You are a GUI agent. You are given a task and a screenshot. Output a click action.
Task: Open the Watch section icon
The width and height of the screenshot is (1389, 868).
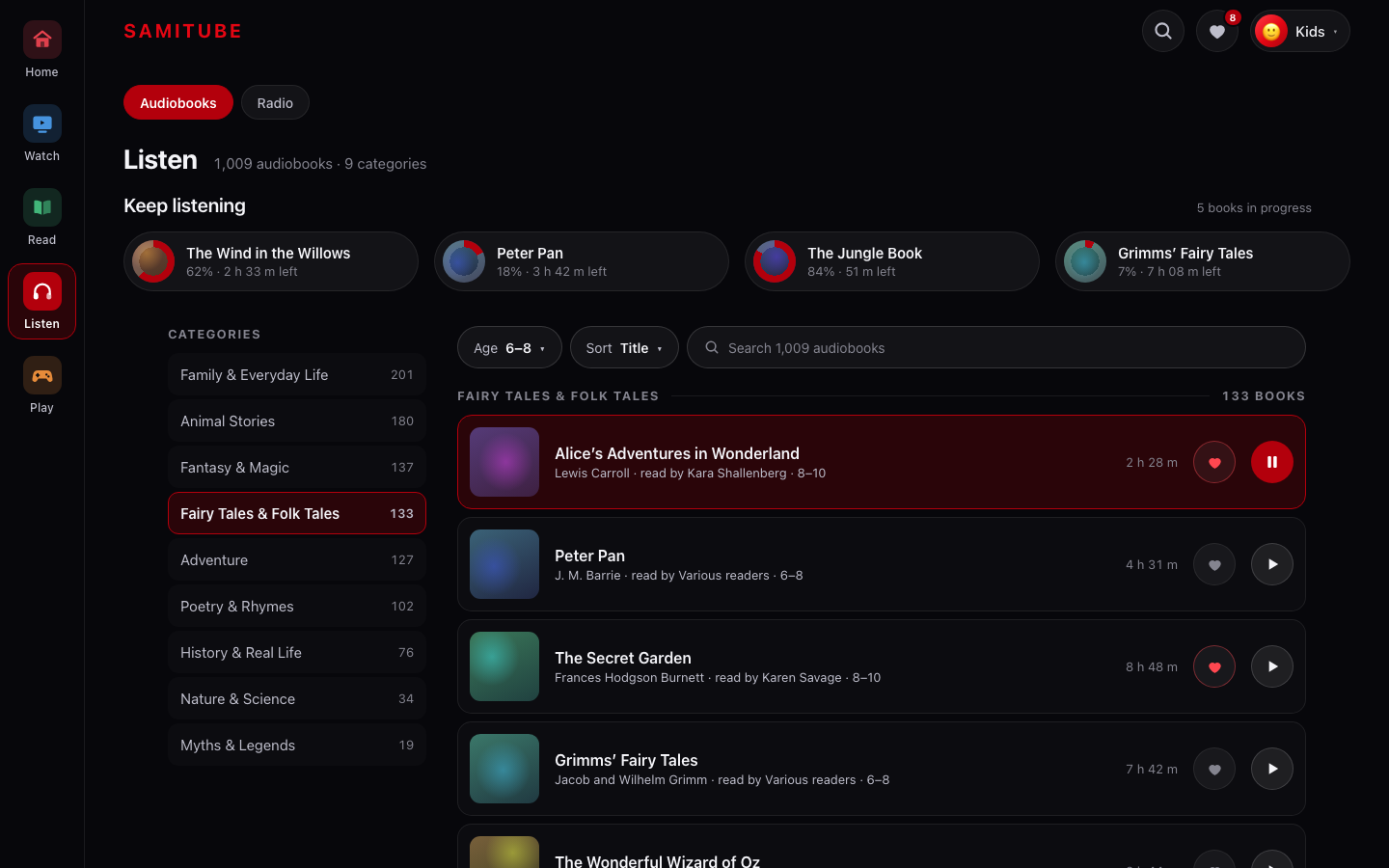tap(41, 123)
